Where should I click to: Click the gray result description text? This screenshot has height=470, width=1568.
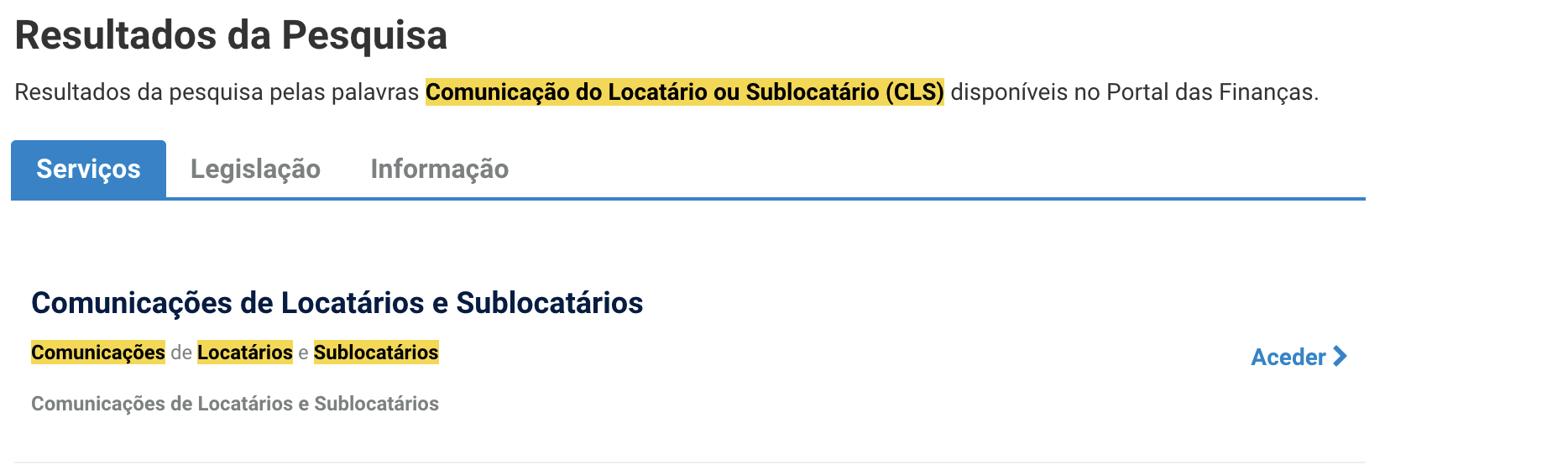coord(235,404)
